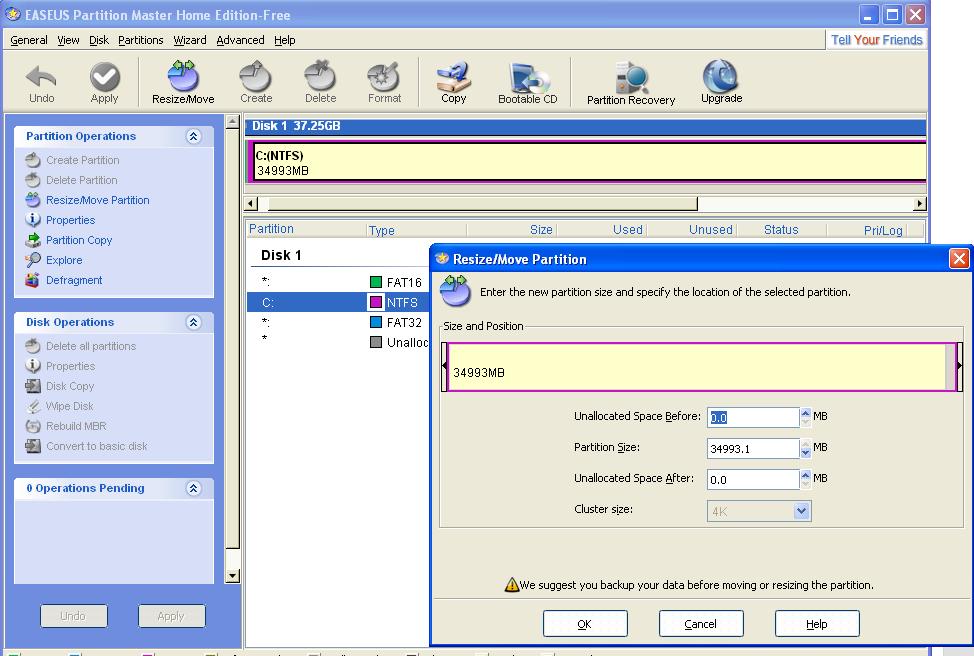Click disk map scroll-right arrow
Viewport: 974px width, 656px height.
(x=920, y=203)
